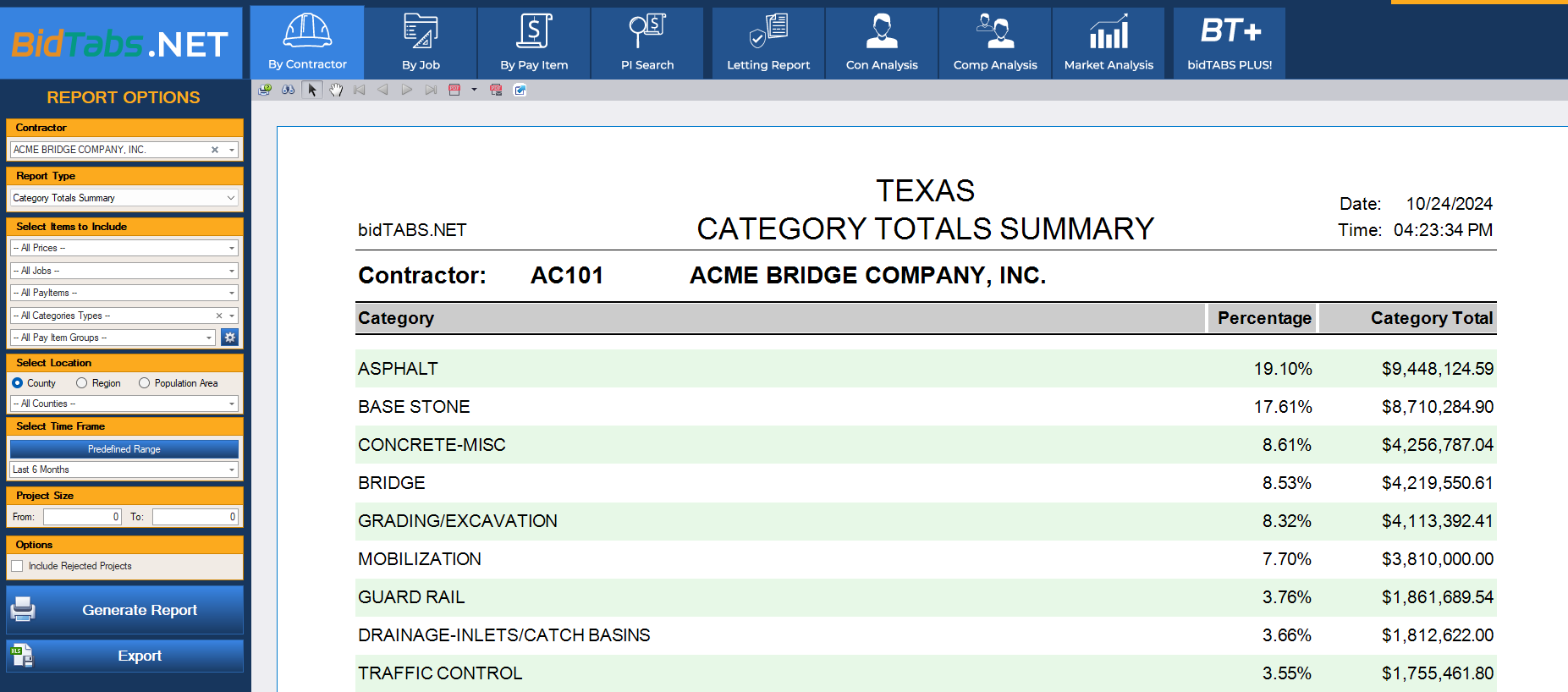This screenshot has width=1568, height=692.
Task: Jump to last report page
Action: (x=431, y=90)
